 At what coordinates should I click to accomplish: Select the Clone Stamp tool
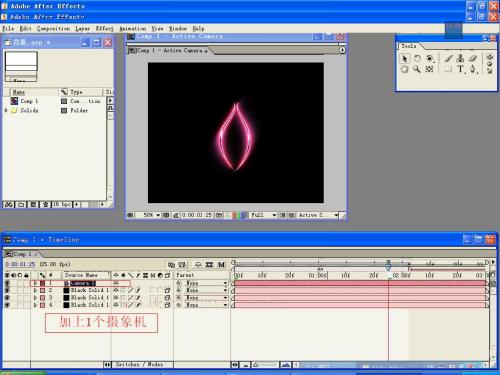click(461, 59)
